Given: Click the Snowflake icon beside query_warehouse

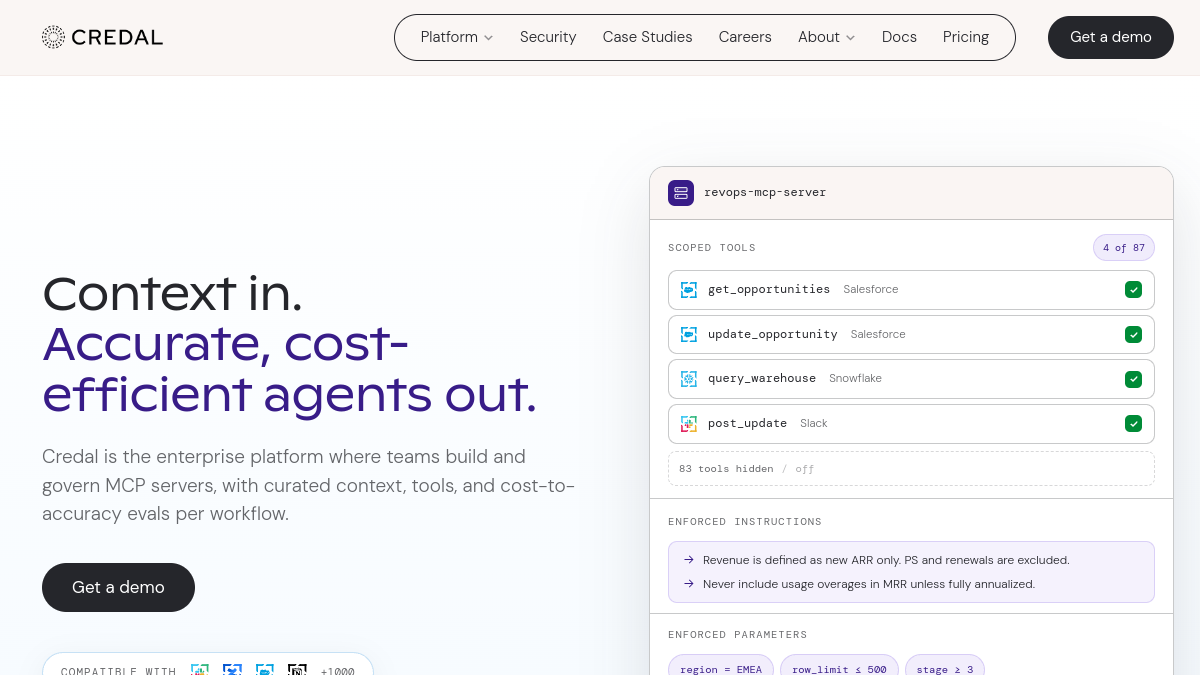Looking at the screenshot, I should (x=689, y=379).
